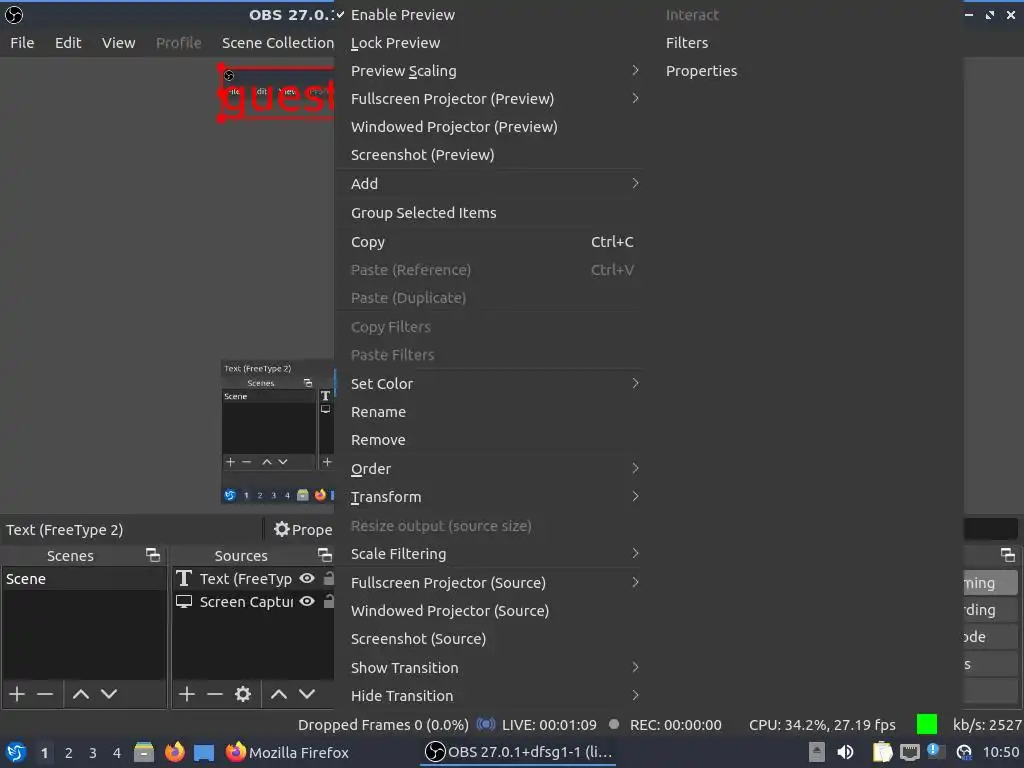This screenshot has width=1024, height=768.
Task: Open file manager from taskbar
Action: tap(144, 752)
